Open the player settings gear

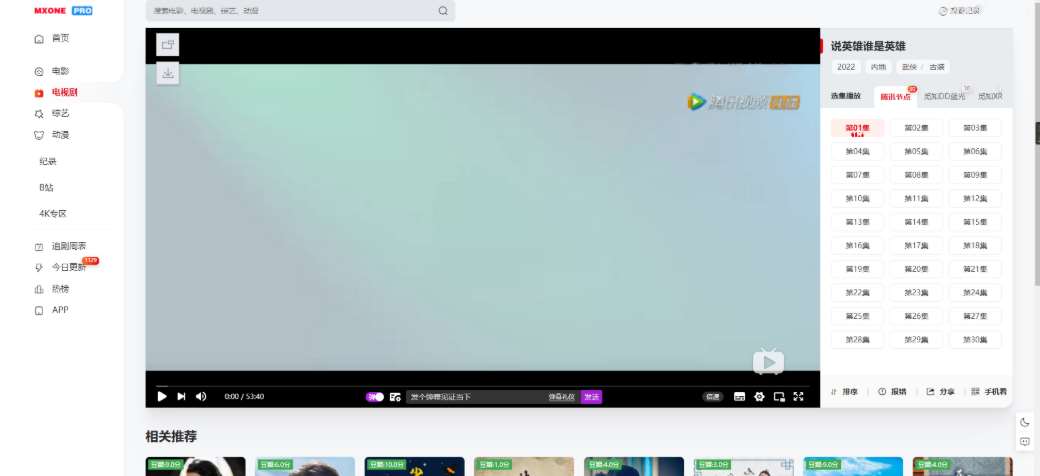(759, 397)
